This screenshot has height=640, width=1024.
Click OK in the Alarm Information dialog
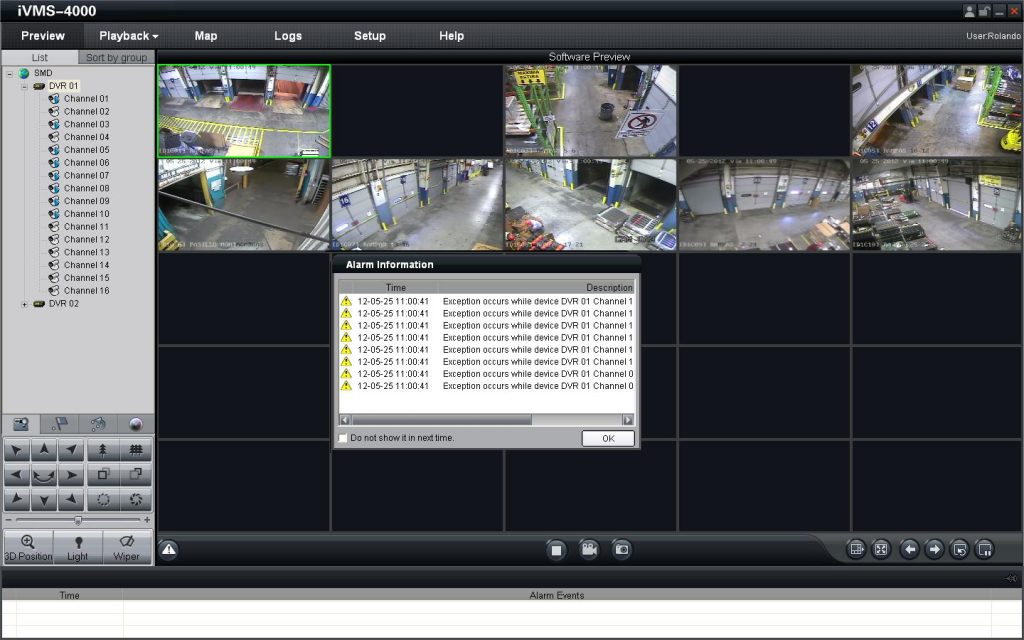607,438
